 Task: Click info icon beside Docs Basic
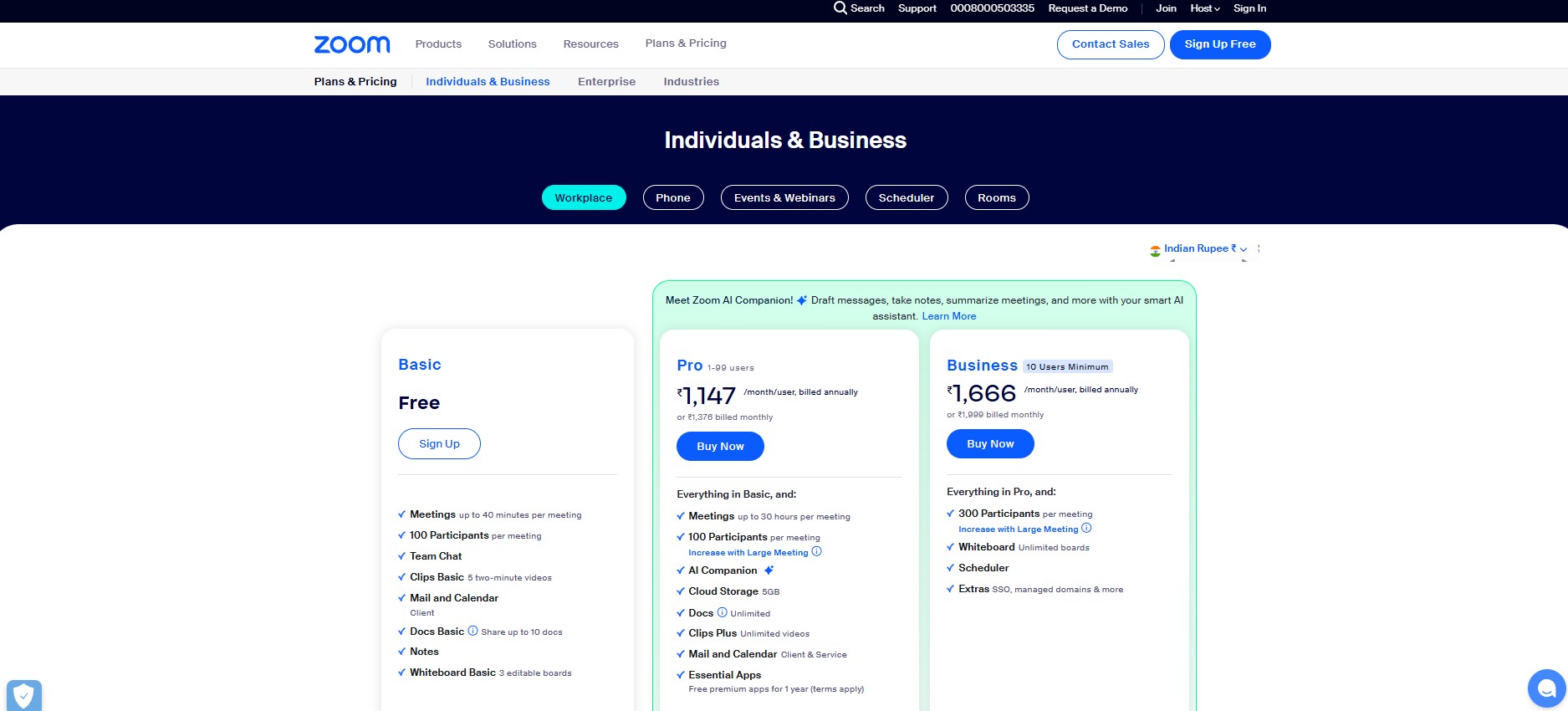click(x=472, y=631)
